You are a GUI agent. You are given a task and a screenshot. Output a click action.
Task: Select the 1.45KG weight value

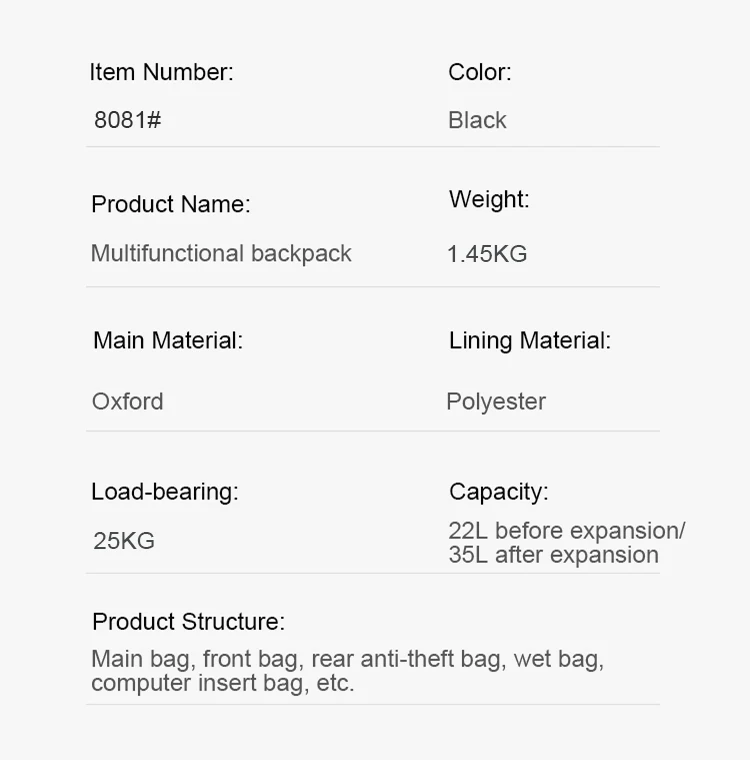[x=487, y=254]
